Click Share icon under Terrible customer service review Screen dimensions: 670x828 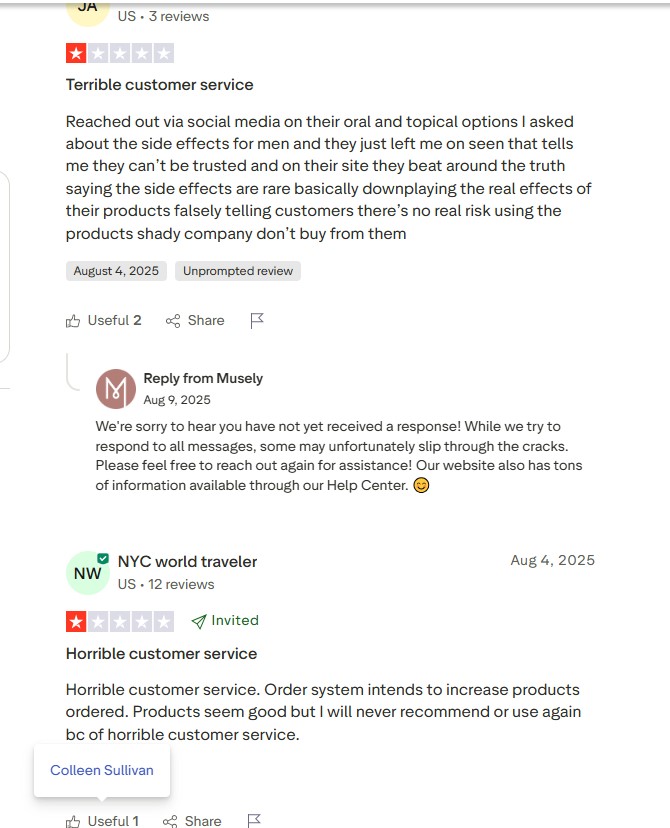click(x=173, y=321)
